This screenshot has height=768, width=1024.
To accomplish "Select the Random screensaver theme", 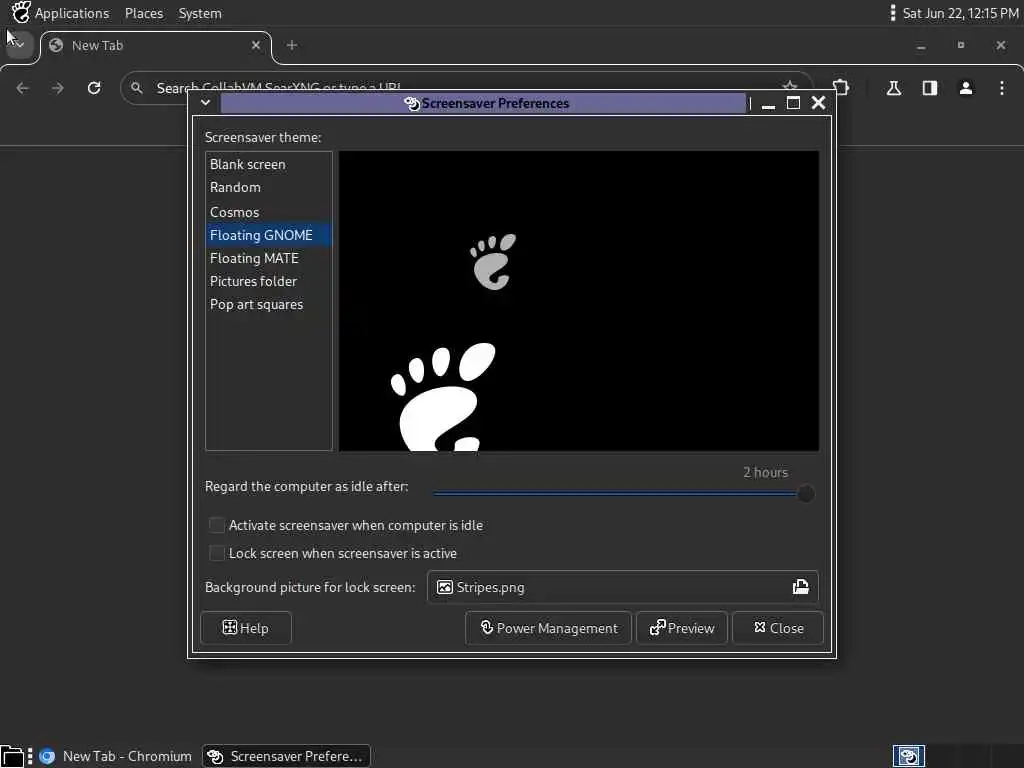I will click(268, 187).
